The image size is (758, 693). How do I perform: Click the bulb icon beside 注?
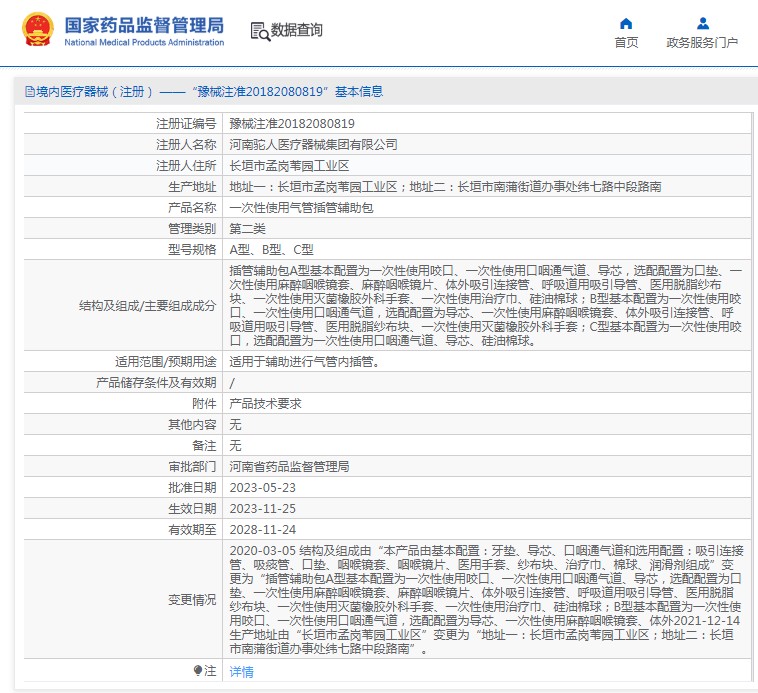[198, 671]
